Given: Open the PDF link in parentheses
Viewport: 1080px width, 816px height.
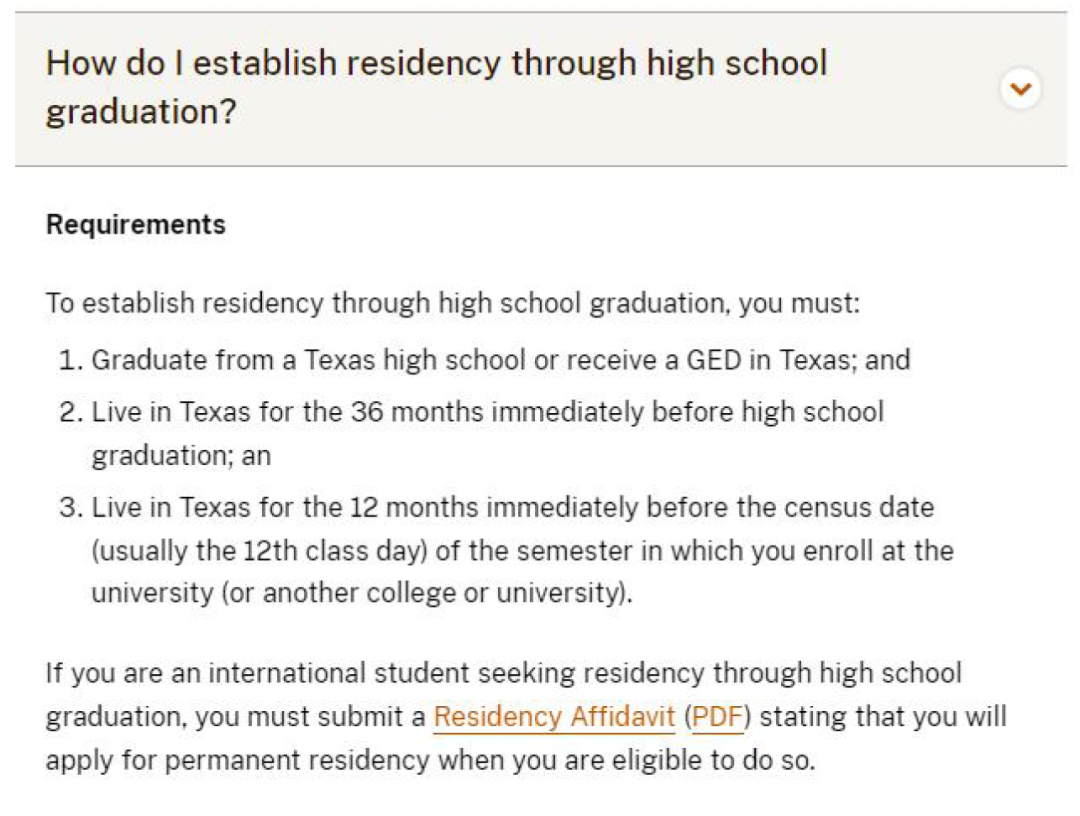Looking at the screenshot, I should coord(718,717).
